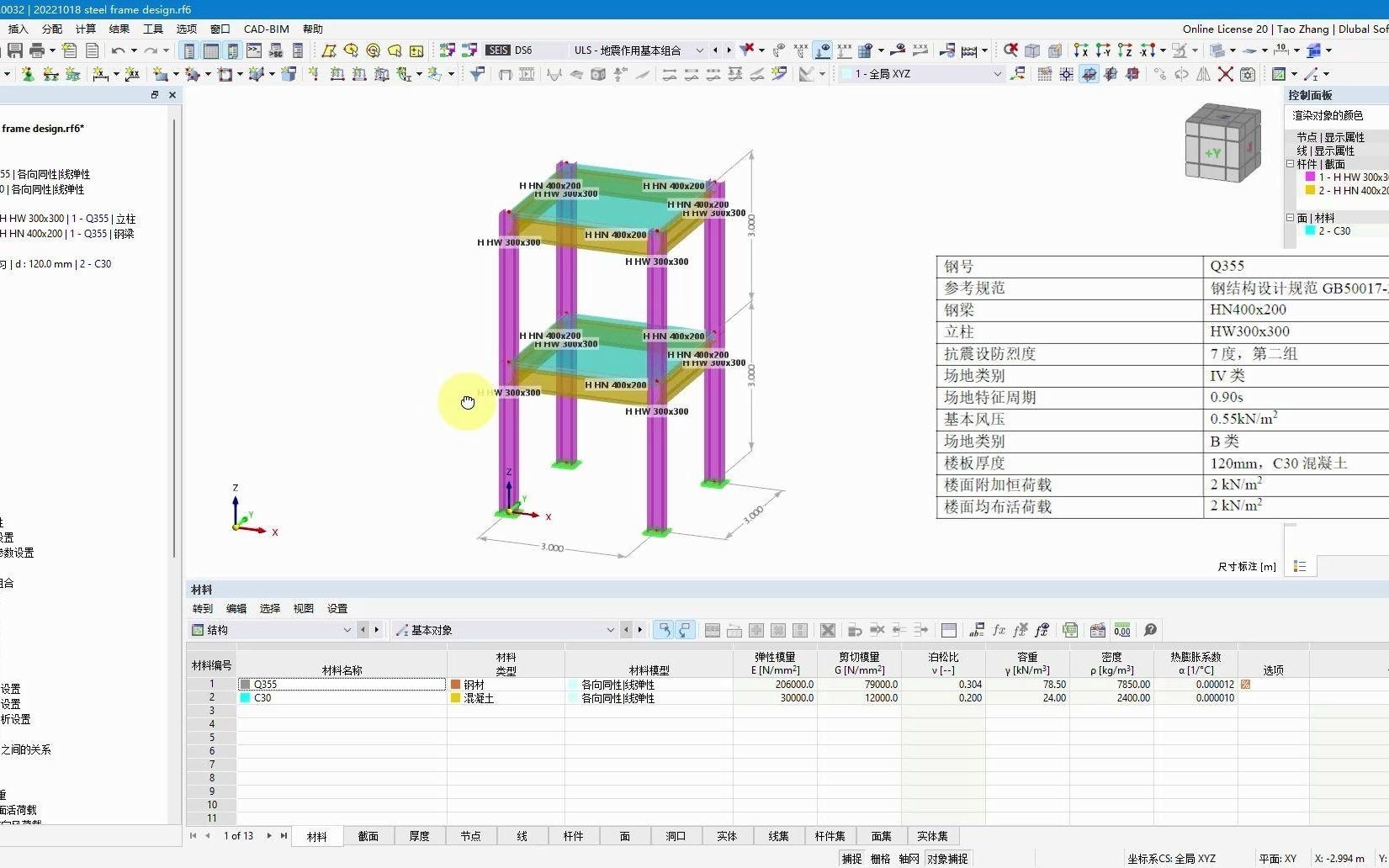The height and width of the screenshot is (868, 1389).
Task: Switch to the 截面 table tab
Action: 368,836
